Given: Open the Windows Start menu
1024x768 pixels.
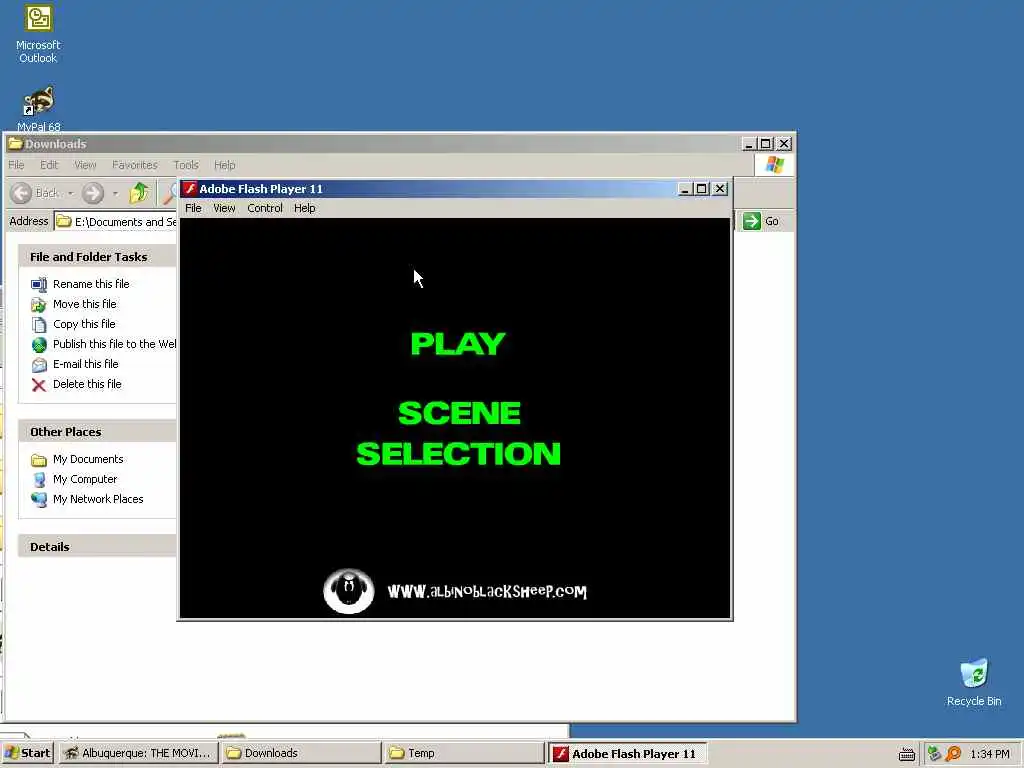Looking at the screenshot, I should [27, 753].
